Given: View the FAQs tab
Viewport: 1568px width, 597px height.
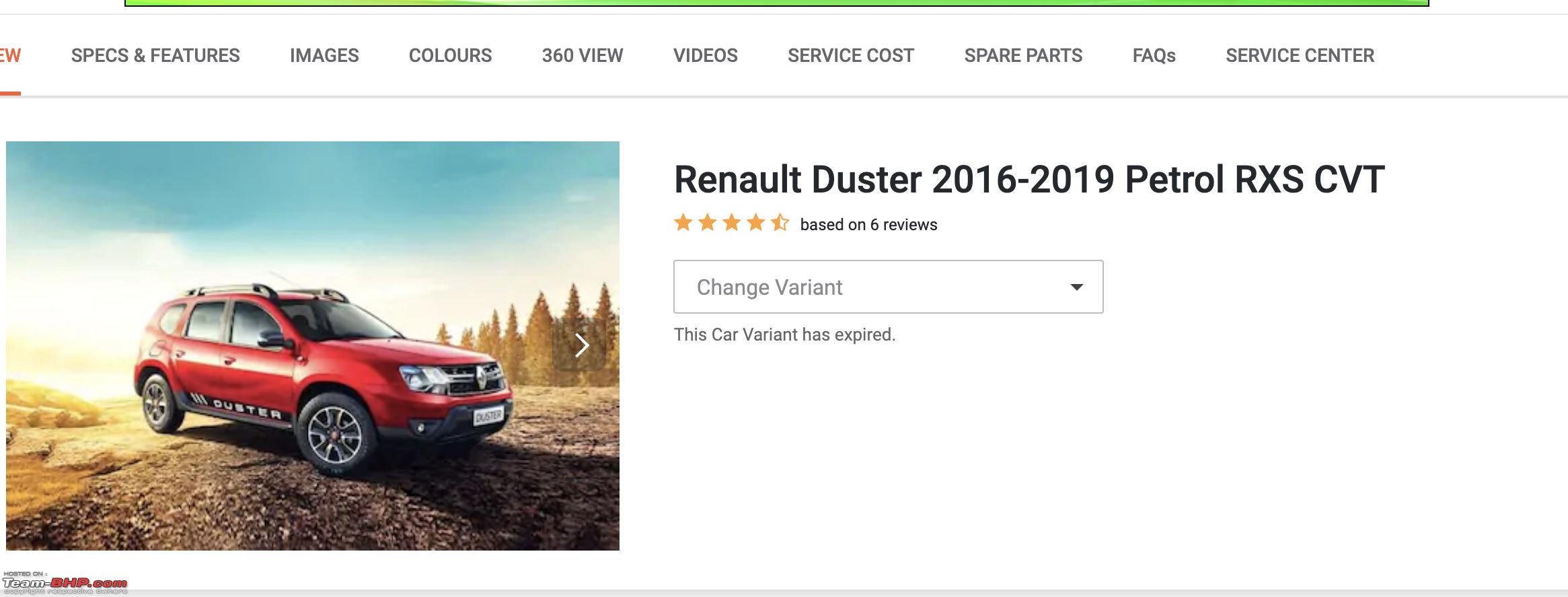Looking at the screenshot, I should 1154,55.
